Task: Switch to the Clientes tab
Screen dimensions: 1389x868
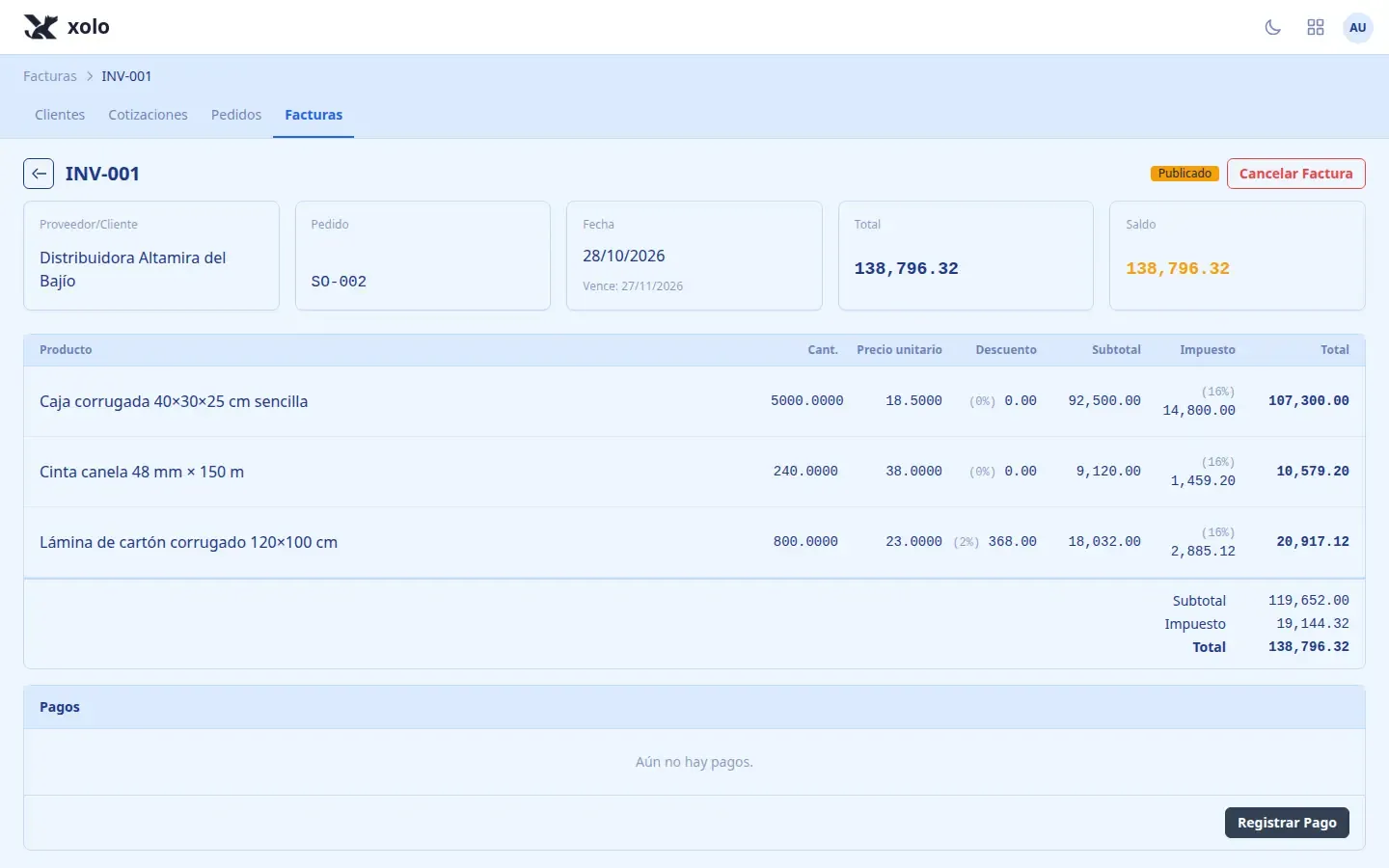Action: [60, 115]
